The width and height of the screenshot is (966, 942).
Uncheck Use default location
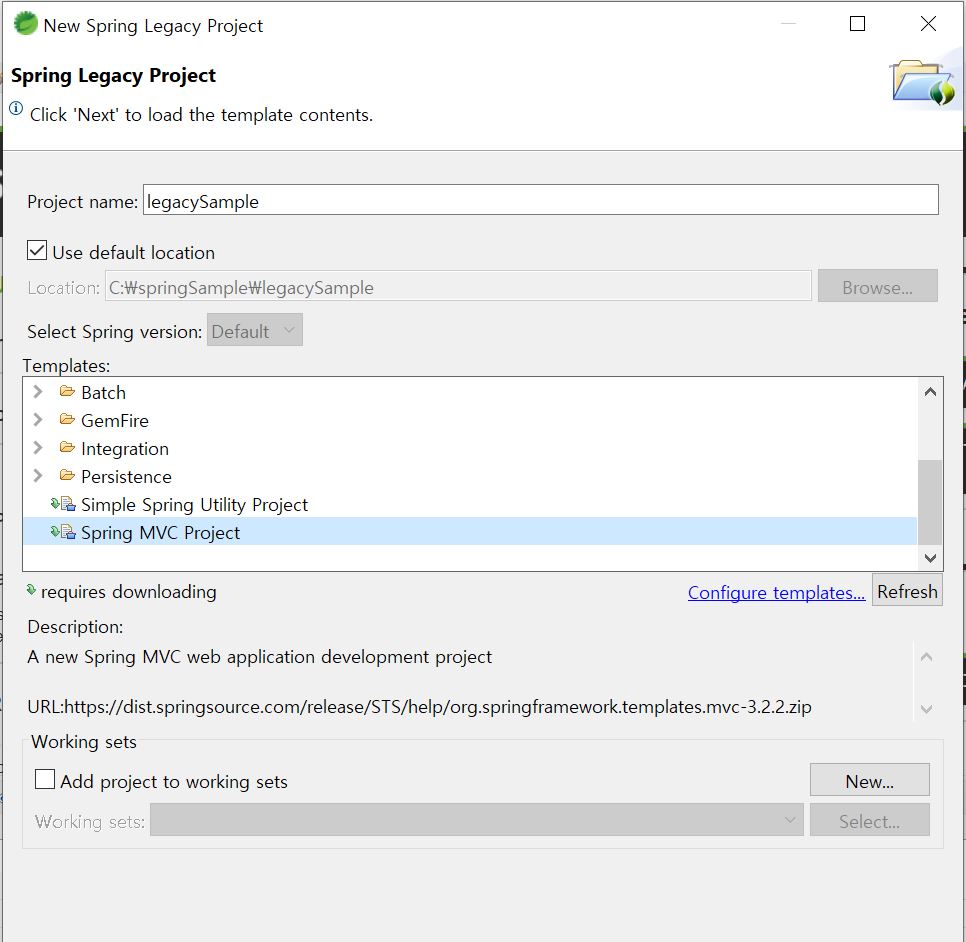coord(37,250)
